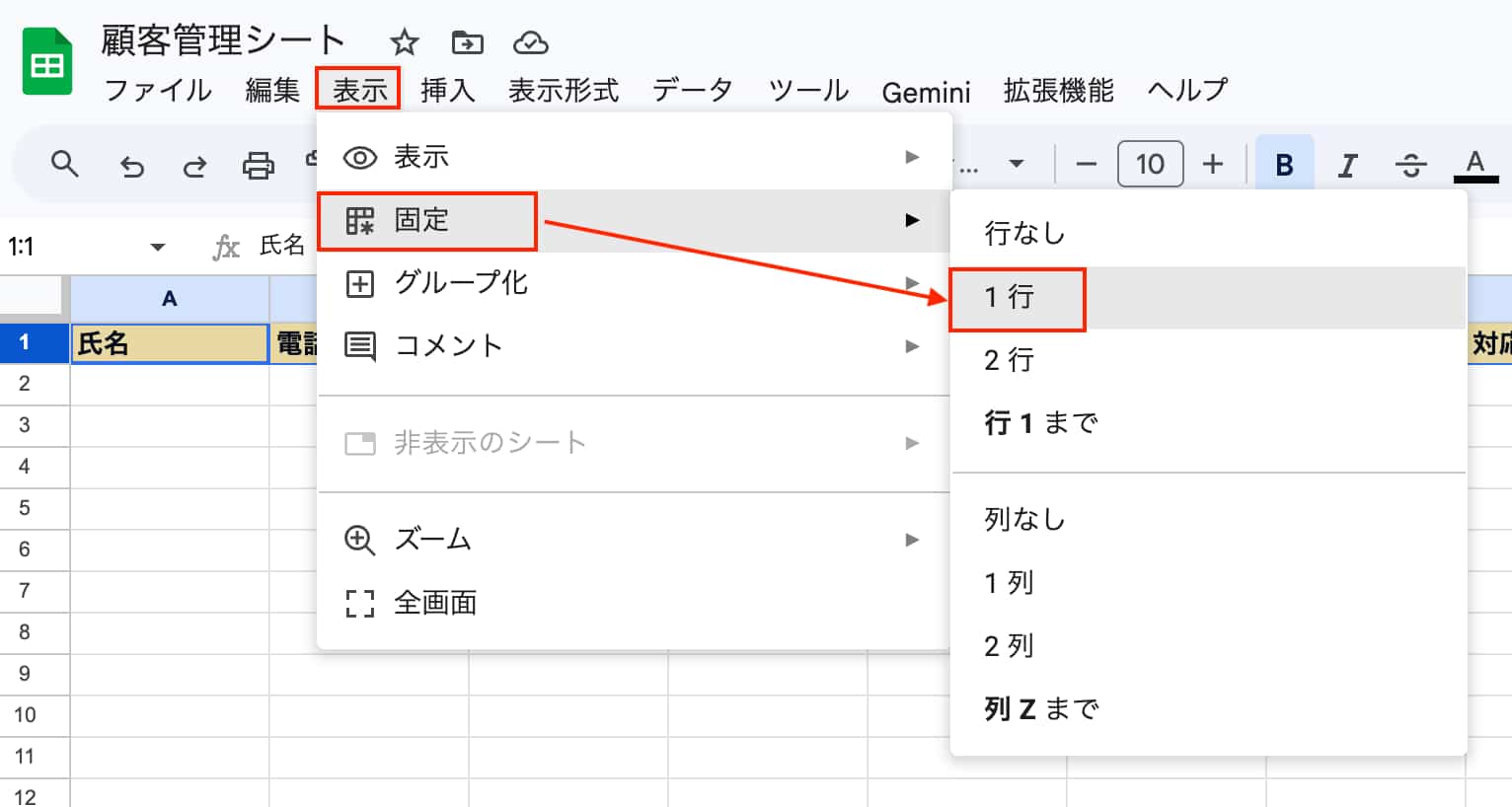Decrease font size with minus button
Viewport: 1512px width, 807px height.
(x=1086, y=164)
